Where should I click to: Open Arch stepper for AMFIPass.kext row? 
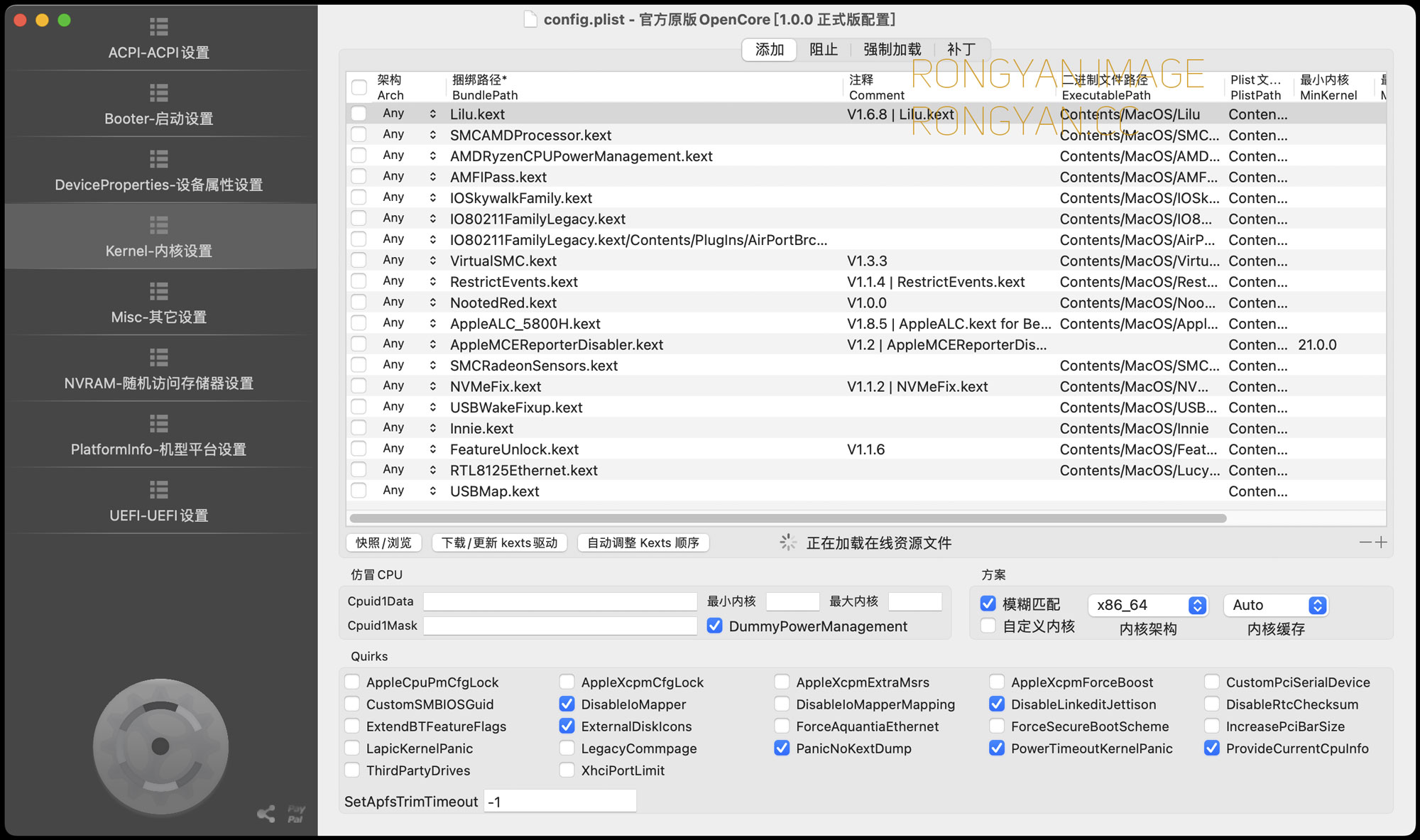pyautogui.click(x=433, y=177)
